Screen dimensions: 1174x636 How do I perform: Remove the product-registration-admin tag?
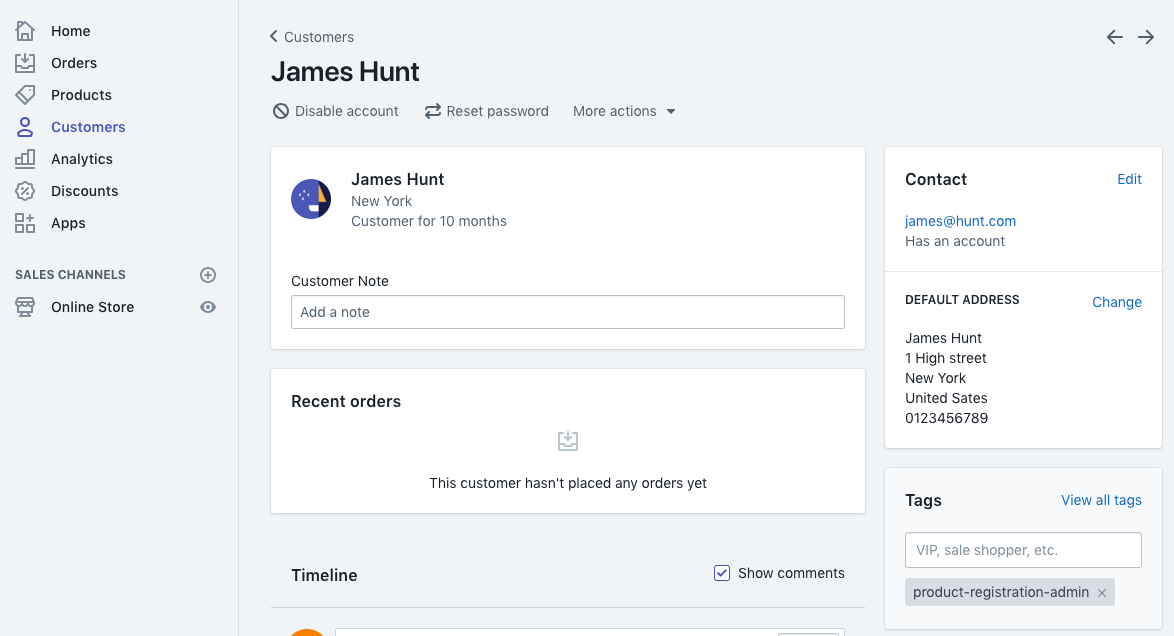pyautogui.click(x=1102, y=593)
